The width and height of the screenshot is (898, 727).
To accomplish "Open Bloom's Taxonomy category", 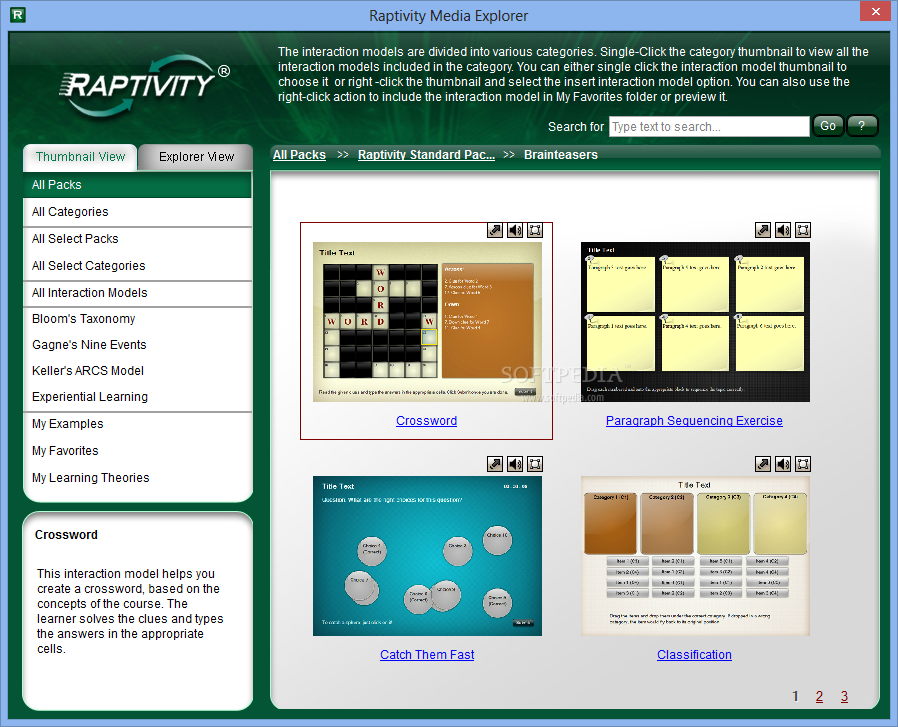I will click(x=137, y=319).
